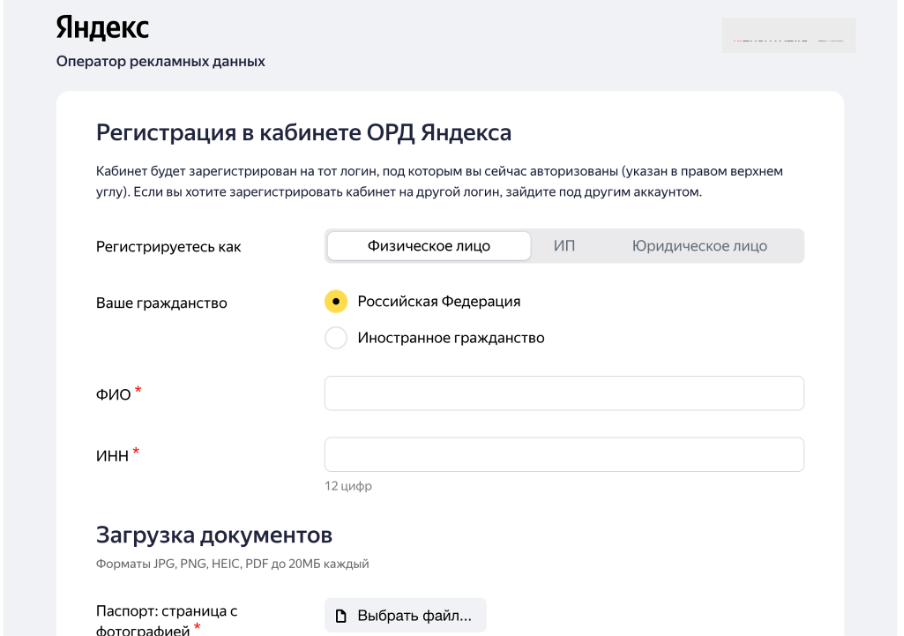This screenshot has width=904, height=636.
Task: Click the Регистрируетесь как label
Action: (x=168, y=247)
